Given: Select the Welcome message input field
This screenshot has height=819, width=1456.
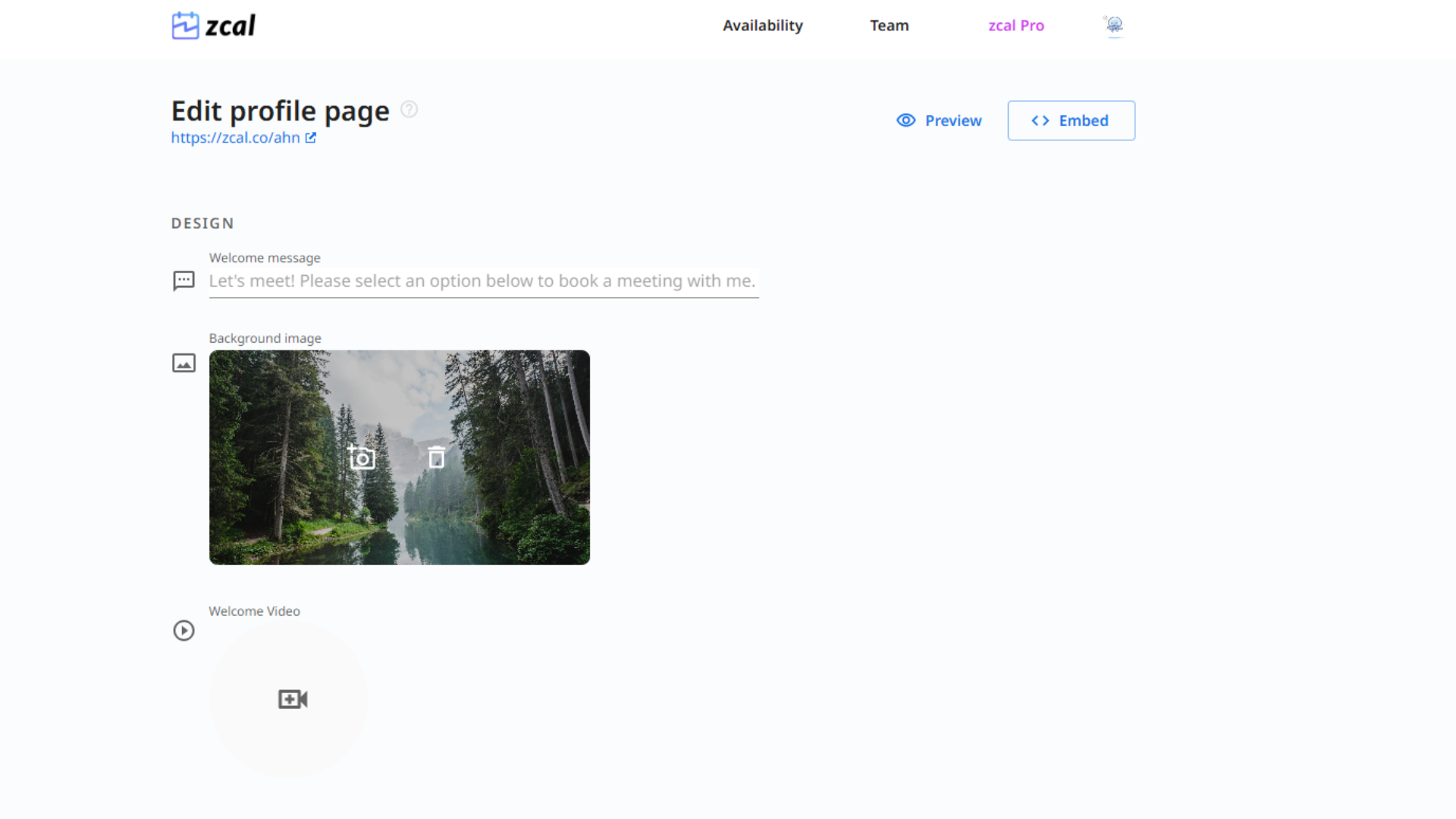Looking at the screenshot, I should tap(483, 280).
